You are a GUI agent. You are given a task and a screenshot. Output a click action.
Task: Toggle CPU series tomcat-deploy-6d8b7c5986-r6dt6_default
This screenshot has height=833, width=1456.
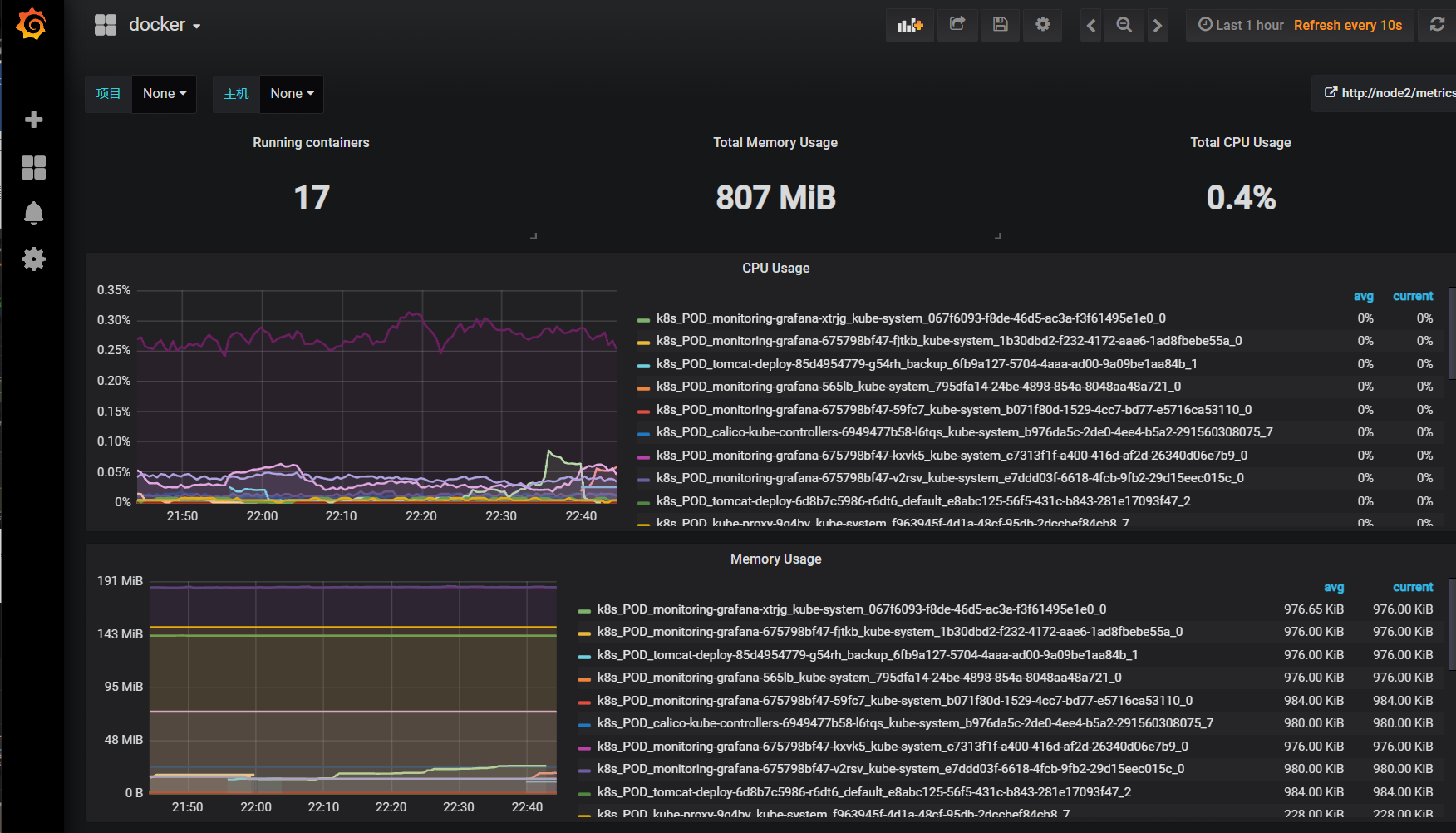pos(923,501)
